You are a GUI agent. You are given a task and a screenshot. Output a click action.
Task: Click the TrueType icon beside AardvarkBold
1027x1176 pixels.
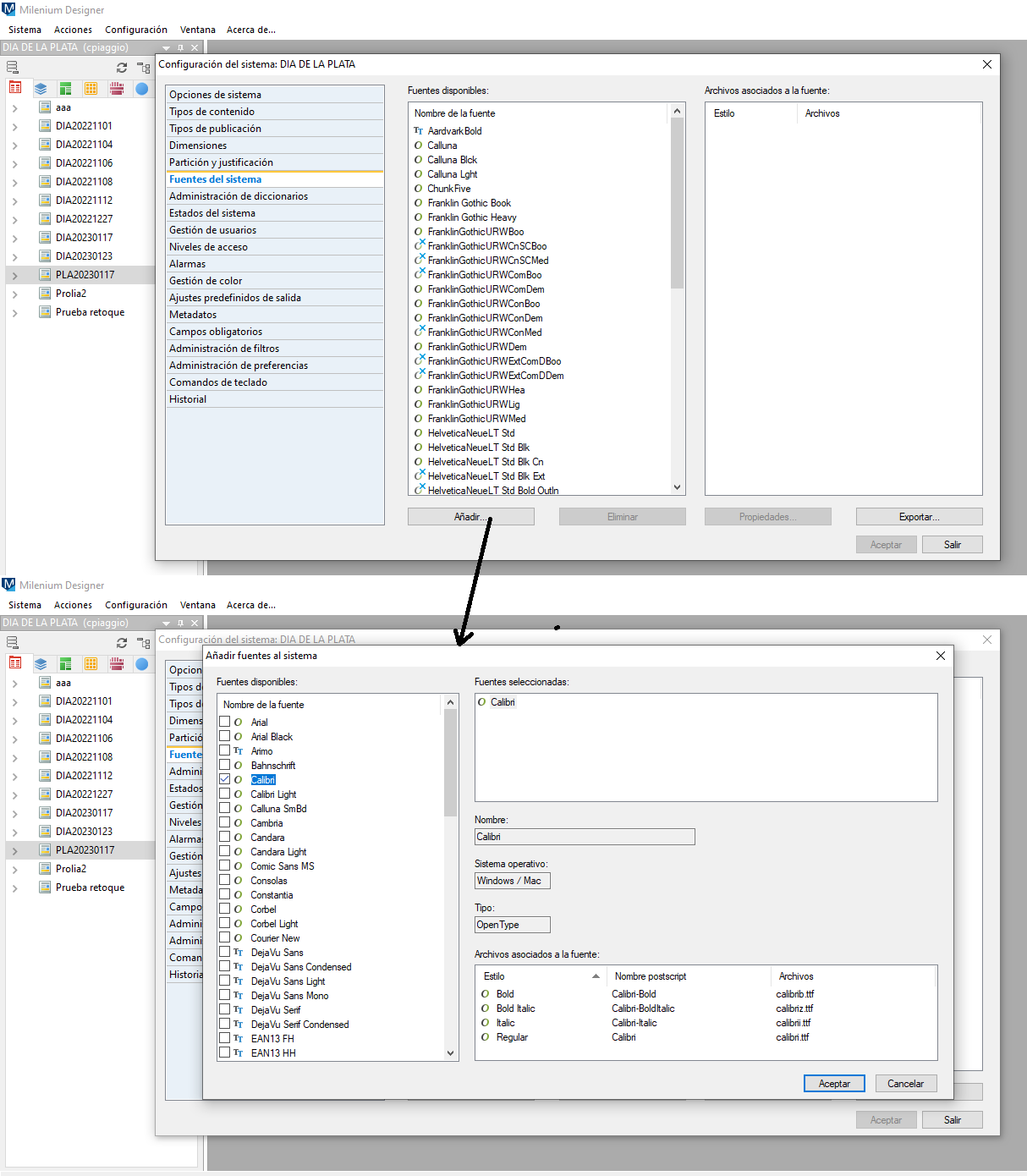tap(418, 131)
